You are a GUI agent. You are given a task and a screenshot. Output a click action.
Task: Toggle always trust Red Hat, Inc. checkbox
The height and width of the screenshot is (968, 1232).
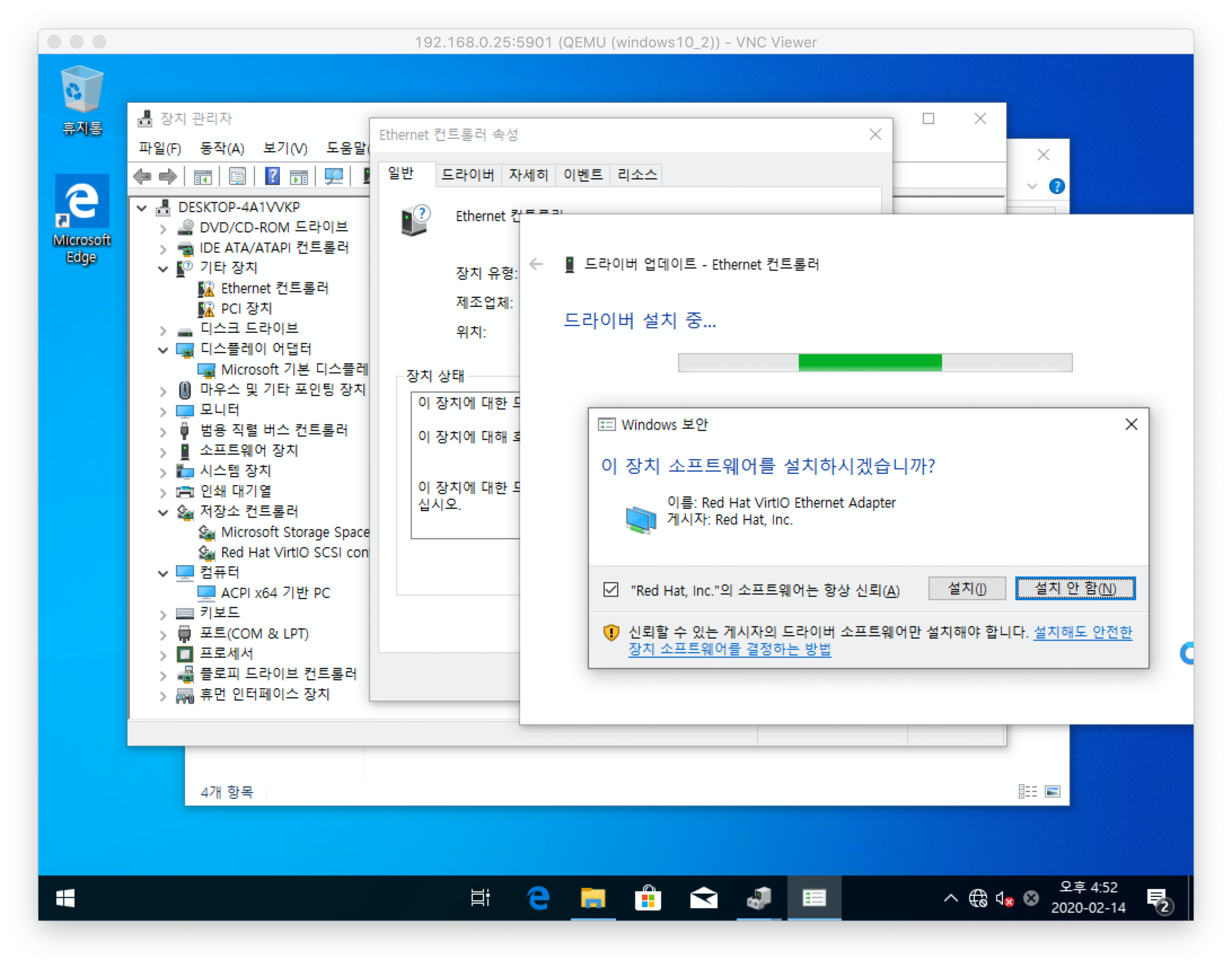(611, 589)
